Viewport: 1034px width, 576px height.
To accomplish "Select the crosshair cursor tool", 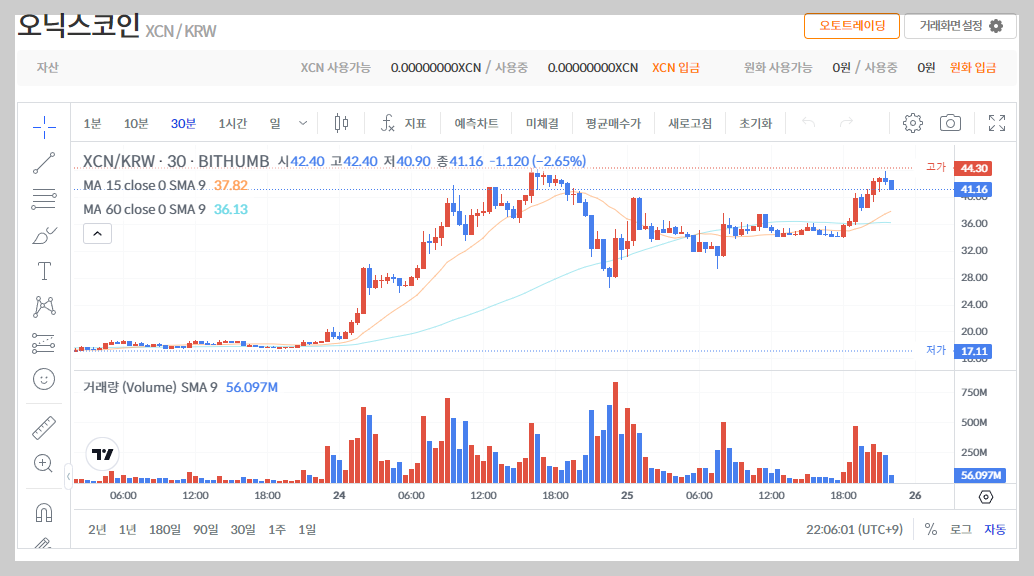I will [44, 127].
